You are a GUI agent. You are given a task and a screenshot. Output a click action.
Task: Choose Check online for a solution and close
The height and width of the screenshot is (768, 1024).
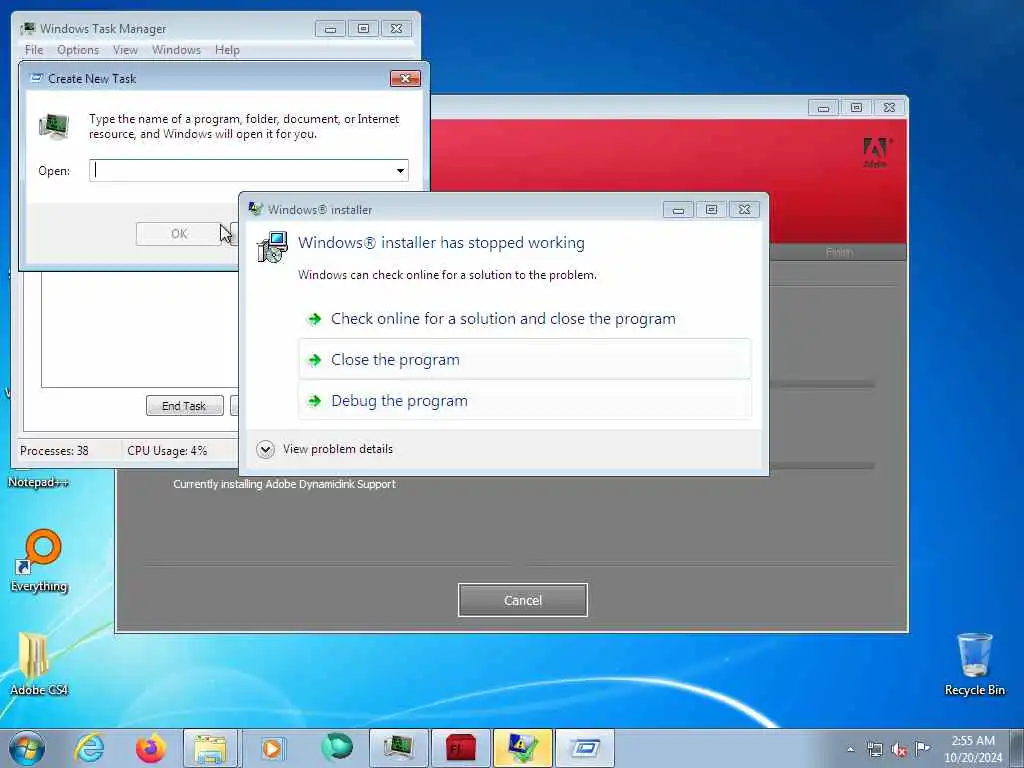pyautogui.click(x=524, y=319)
